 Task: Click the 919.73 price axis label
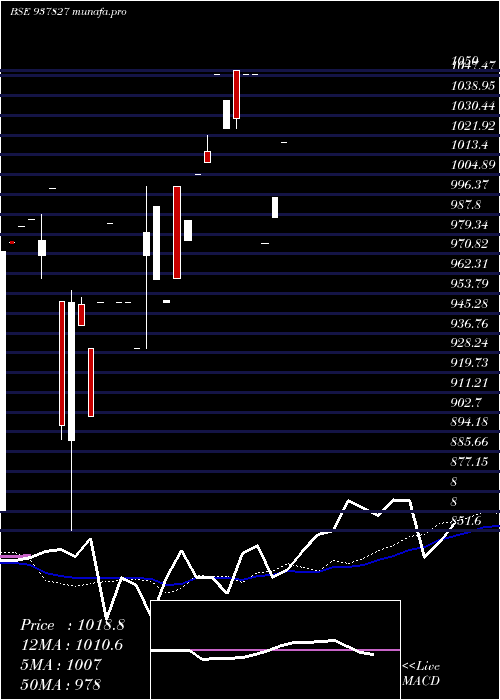click(470, 362)
